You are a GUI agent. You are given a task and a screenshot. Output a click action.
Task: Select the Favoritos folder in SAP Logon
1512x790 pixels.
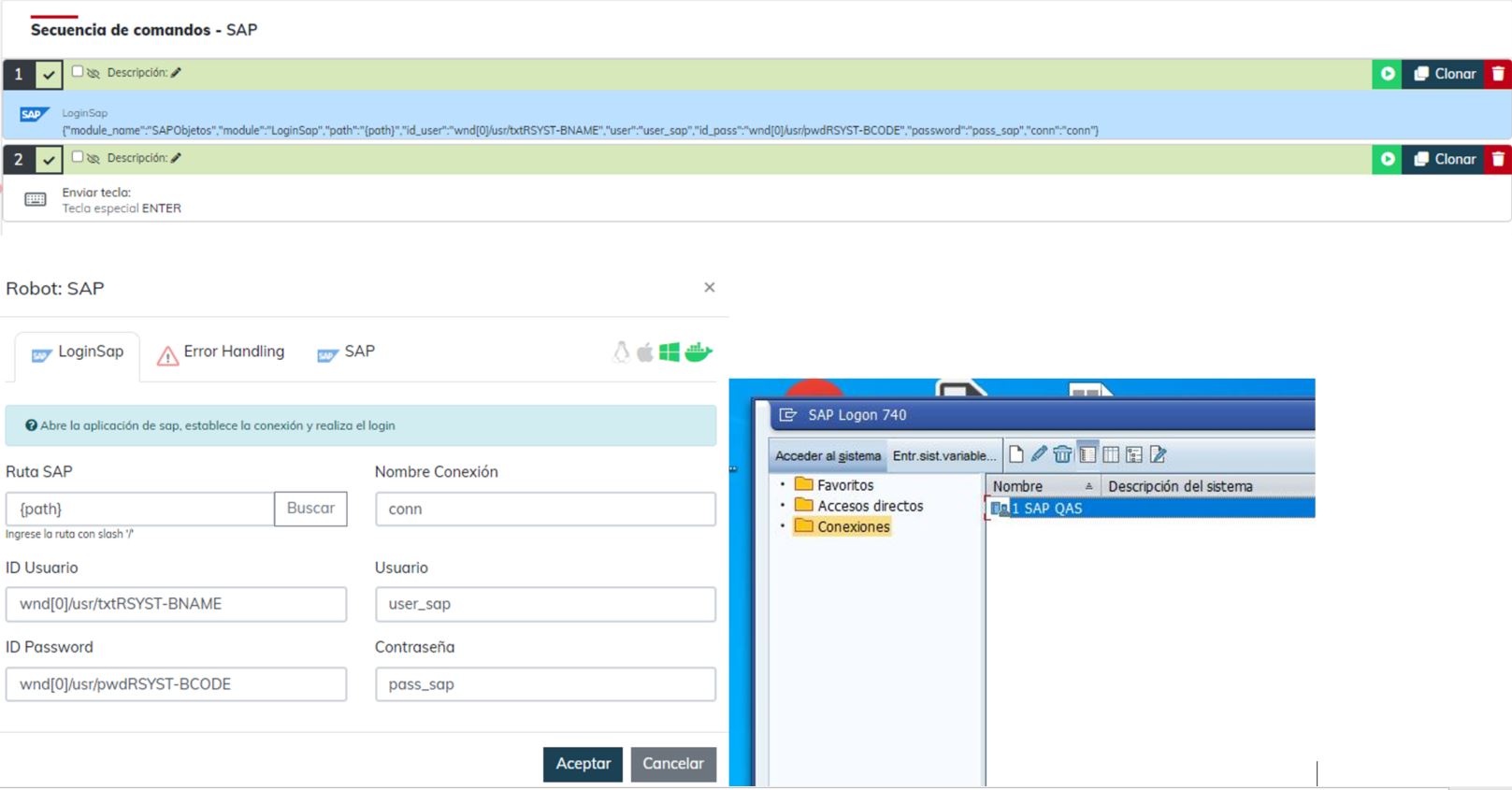834,485
